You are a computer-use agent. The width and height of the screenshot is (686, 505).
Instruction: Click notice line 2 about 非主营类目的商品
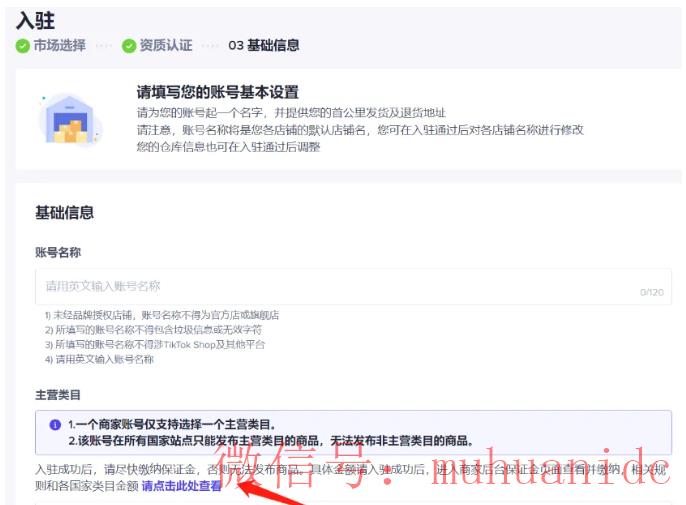click(270, 441)
